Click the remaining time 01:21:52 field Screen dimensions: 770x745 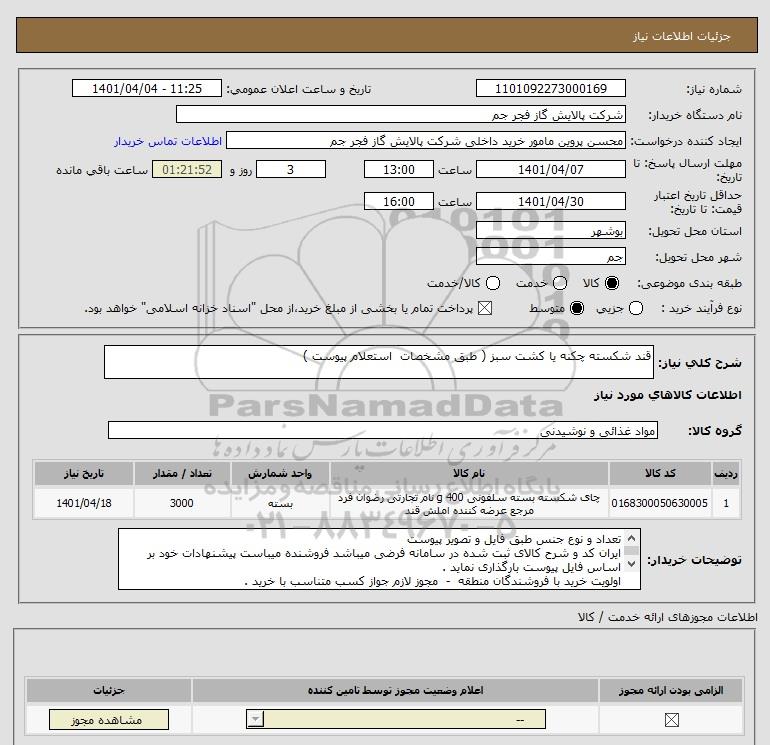pos(187,169)
